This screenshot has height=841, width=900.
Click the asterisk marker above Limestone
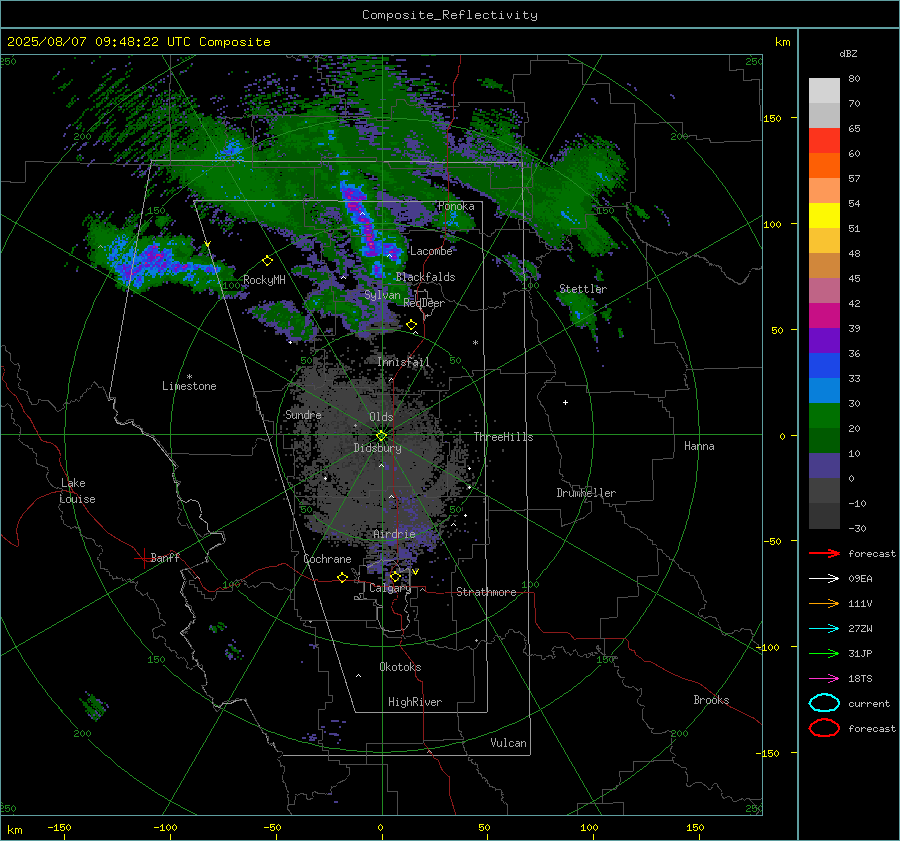point(189,377)
